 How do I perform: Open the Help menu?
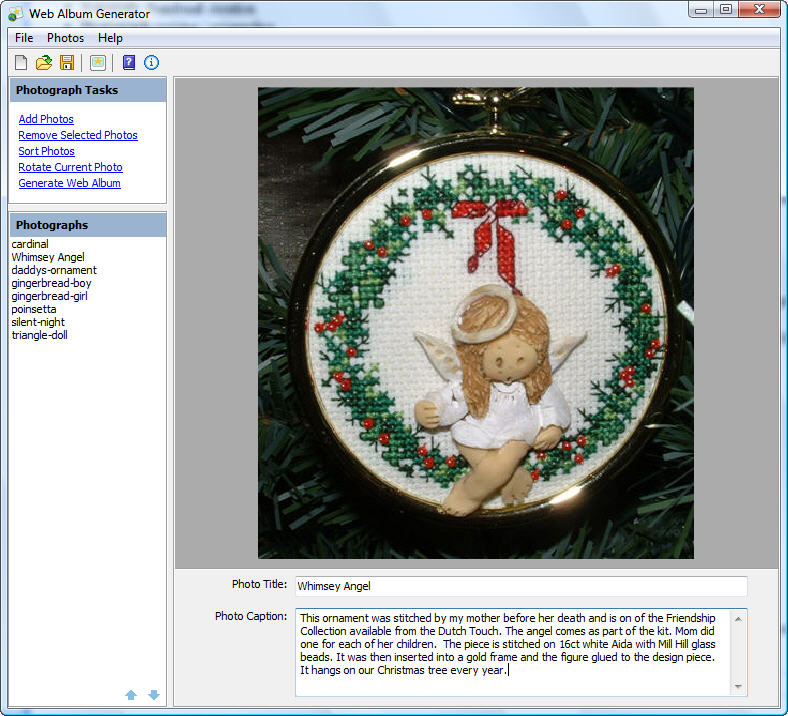[110, 38]
